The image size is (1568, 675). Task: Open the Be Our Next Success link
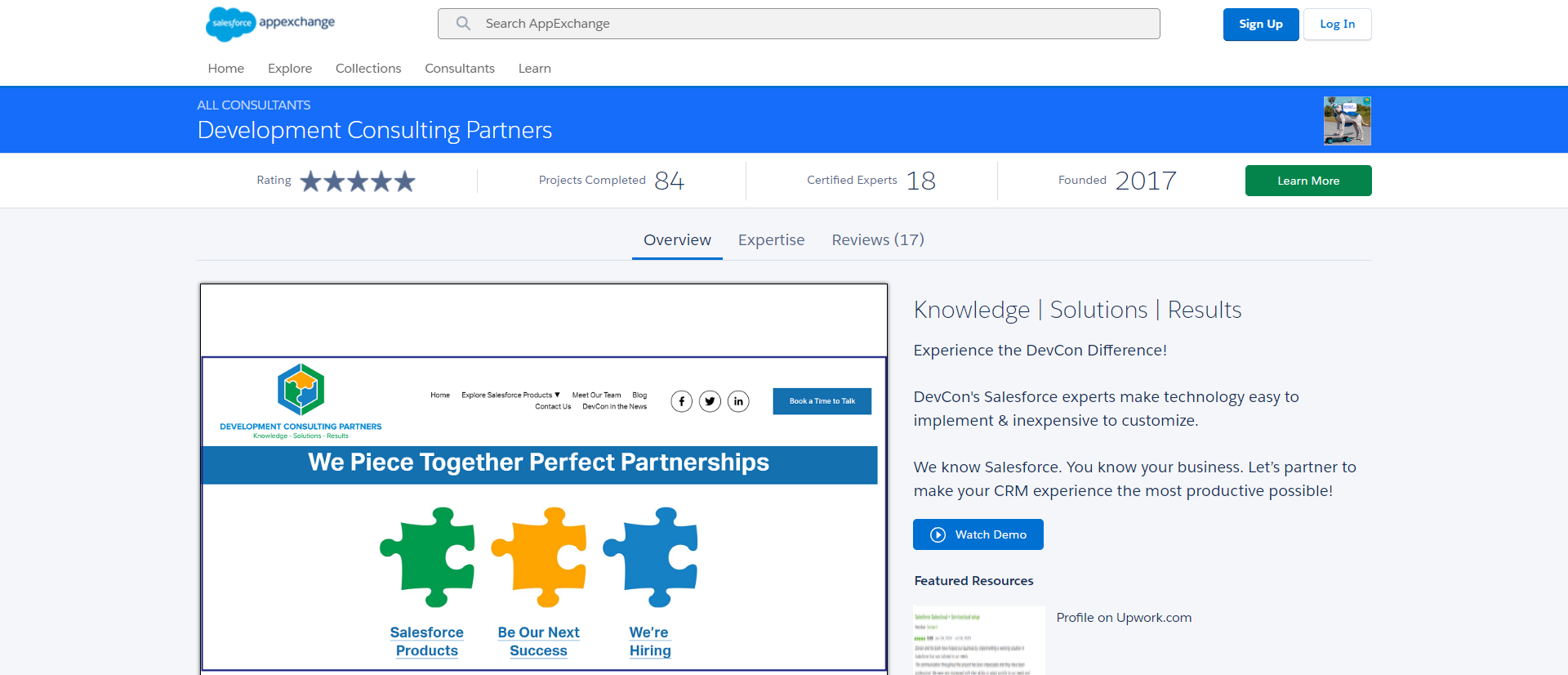coord(539,641)
